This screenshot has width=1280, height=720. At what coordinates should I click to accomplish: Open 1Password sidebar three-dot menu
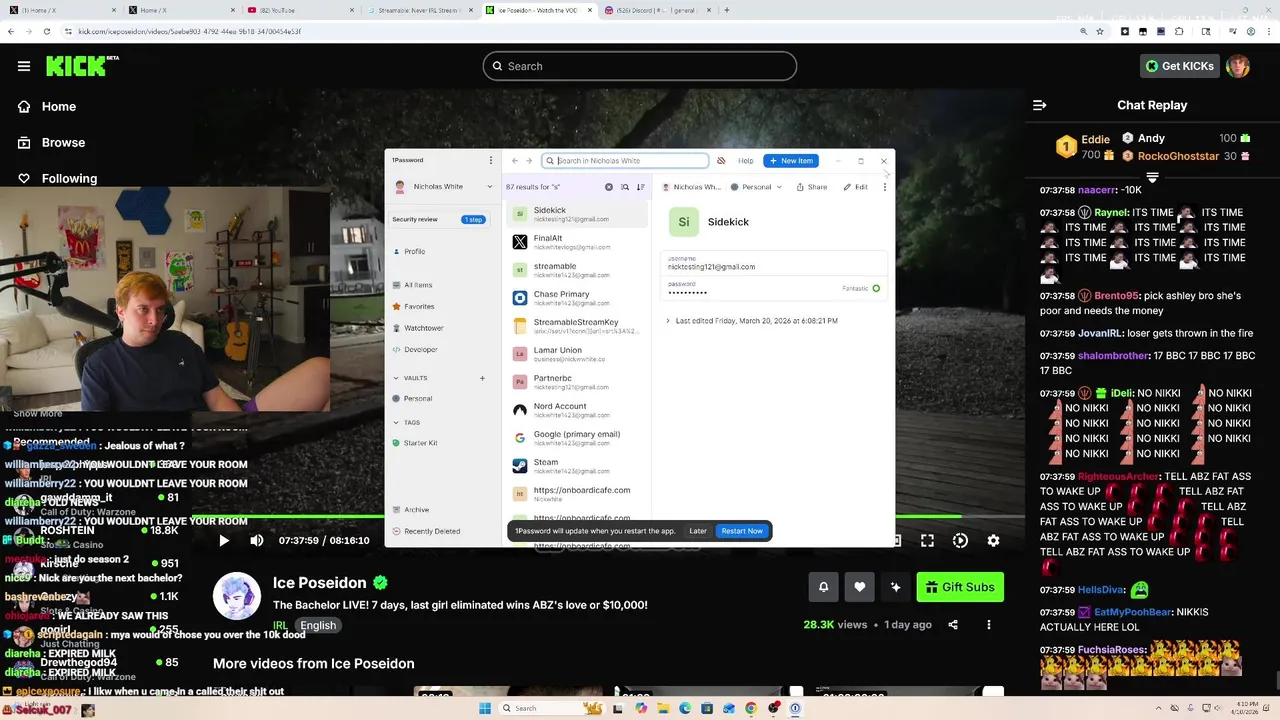point(490,160)
